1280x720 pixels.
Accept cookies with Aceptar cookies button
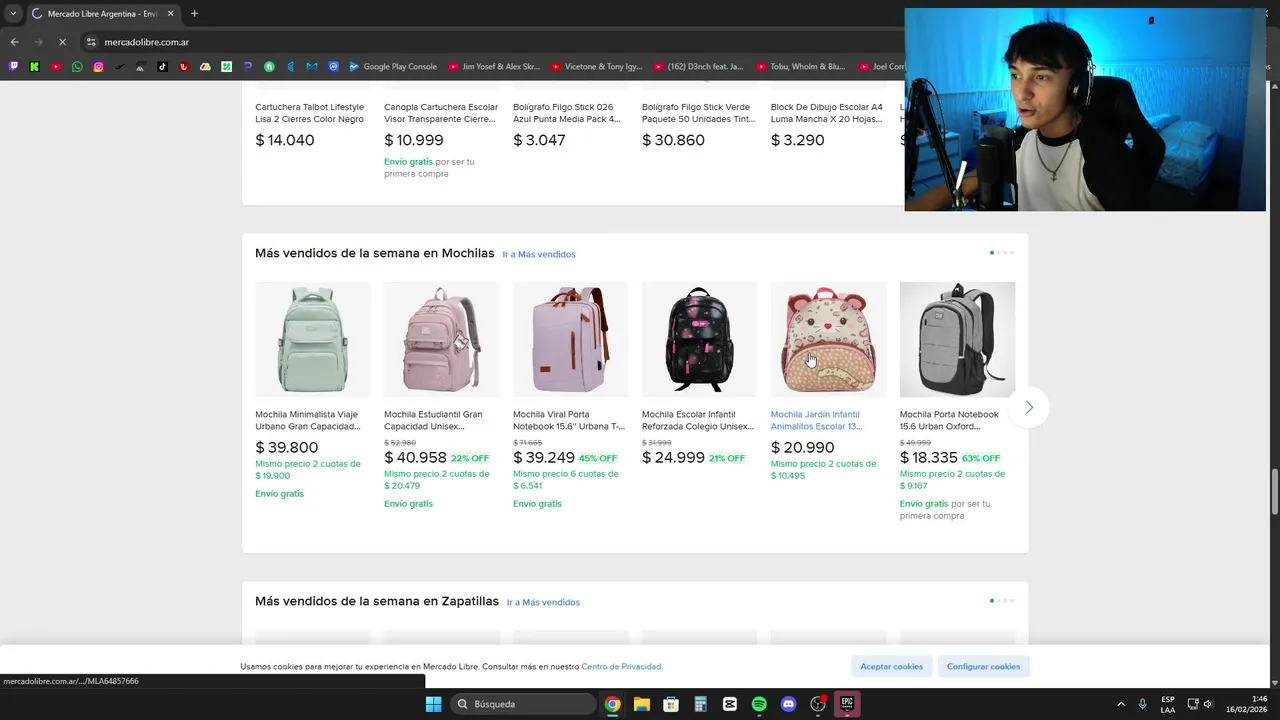892,666
